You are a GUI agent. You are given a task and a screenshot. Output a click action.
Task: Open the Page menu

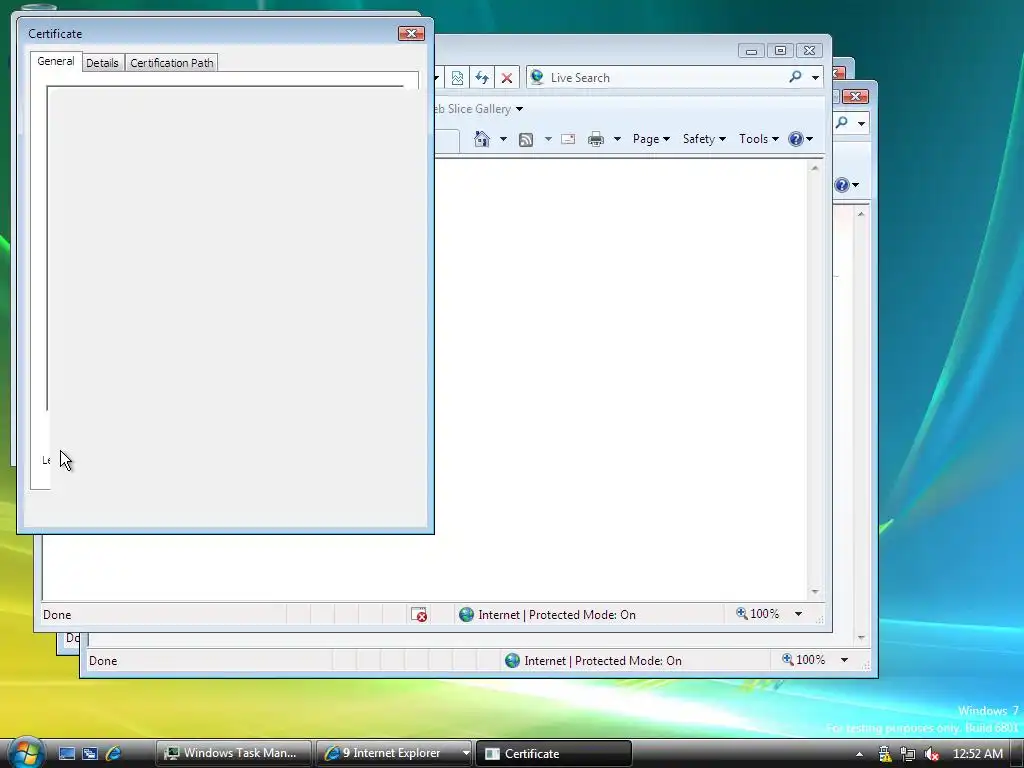651,138
